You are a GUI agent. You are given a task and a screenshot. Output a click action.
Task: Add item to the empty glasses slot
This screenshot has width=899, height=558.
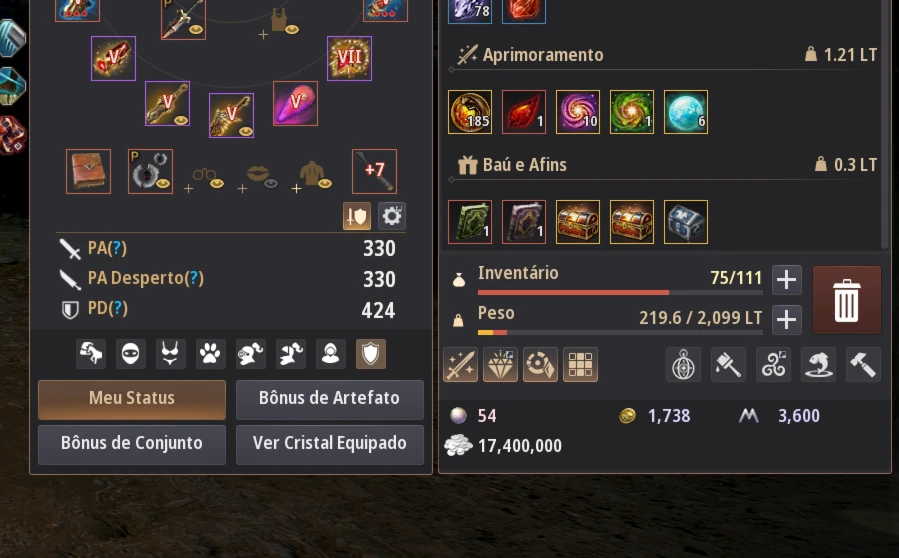204,175
